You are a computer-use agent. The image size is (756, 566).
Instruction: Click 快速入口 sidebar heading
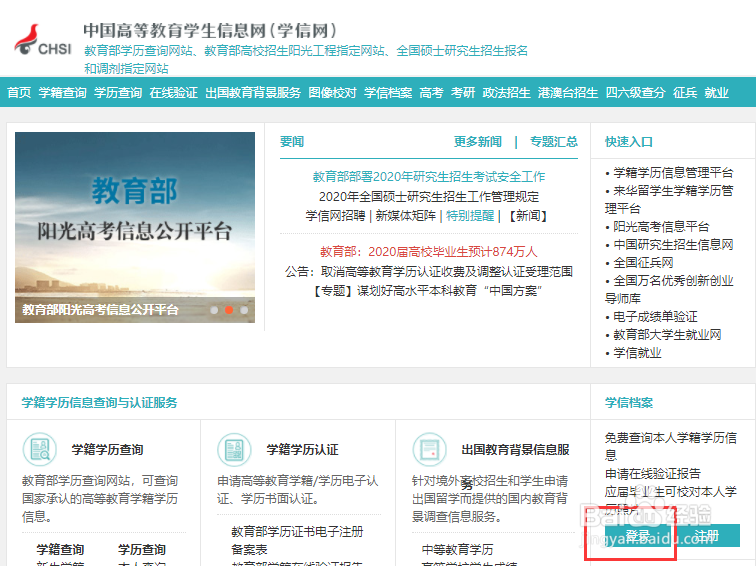tap(629, 142)
